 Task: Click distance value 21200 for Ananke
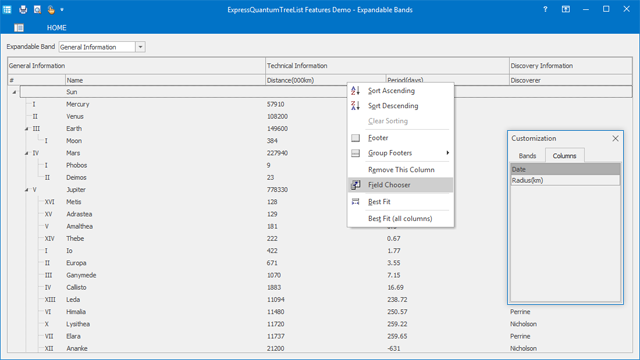click(x=276, y=349)
